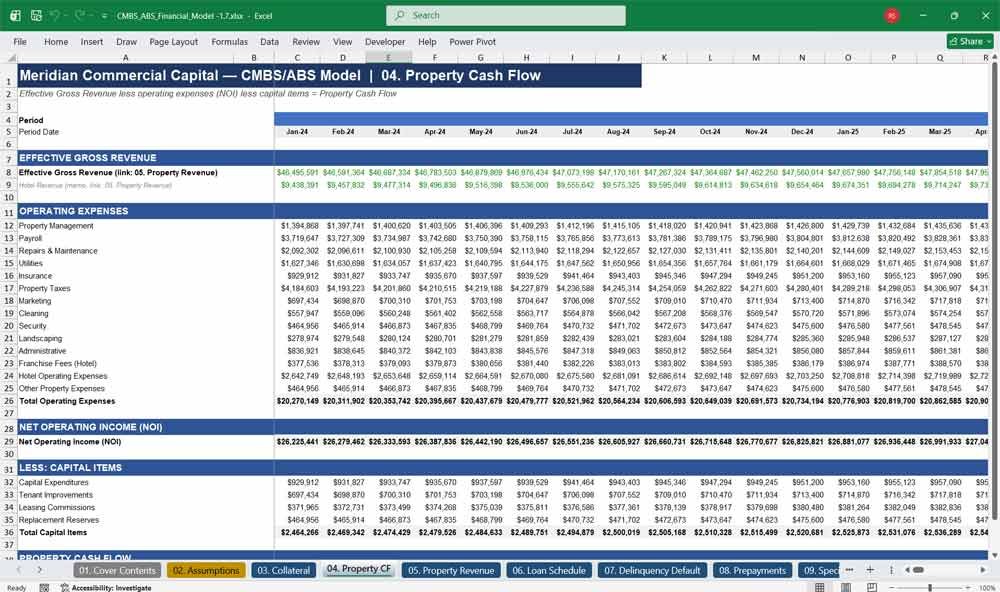Switch to 01. Cover Contents sheet
This screenshot has width=1000, height=592.
(x=117, y=570)
